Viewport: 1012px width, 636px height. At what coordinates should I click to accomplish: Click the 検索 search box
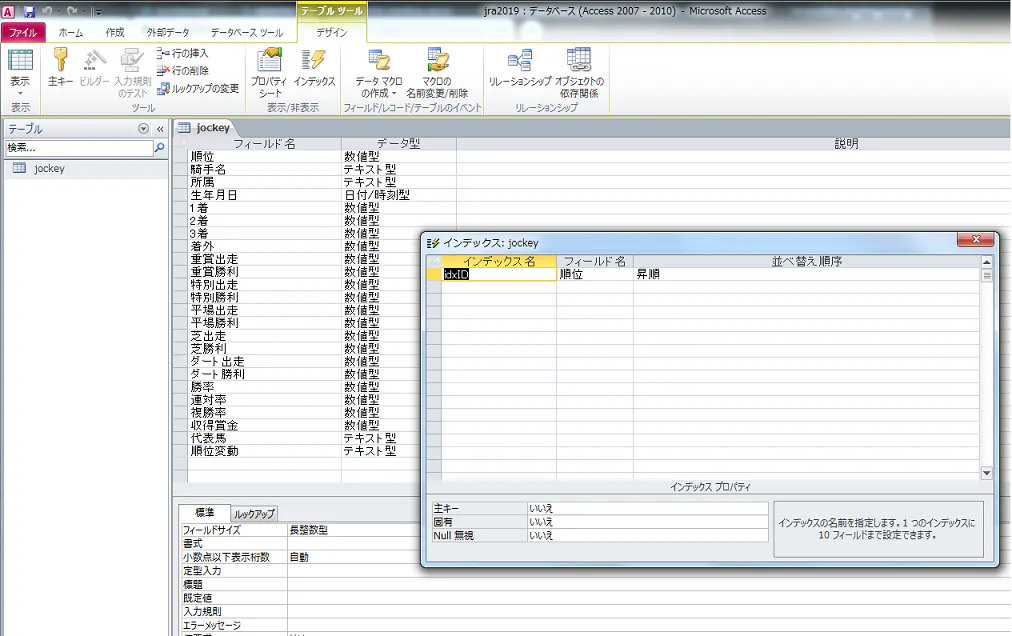(79, 148)
